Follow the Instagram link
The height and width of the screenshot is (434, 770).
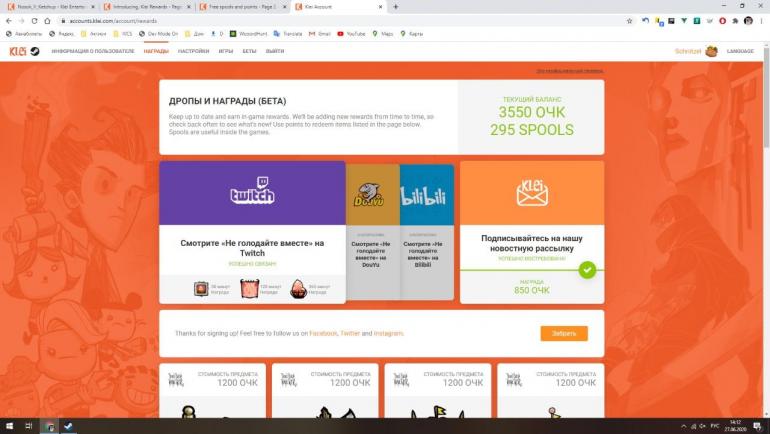pyautogui.click(x=388, y=333)
